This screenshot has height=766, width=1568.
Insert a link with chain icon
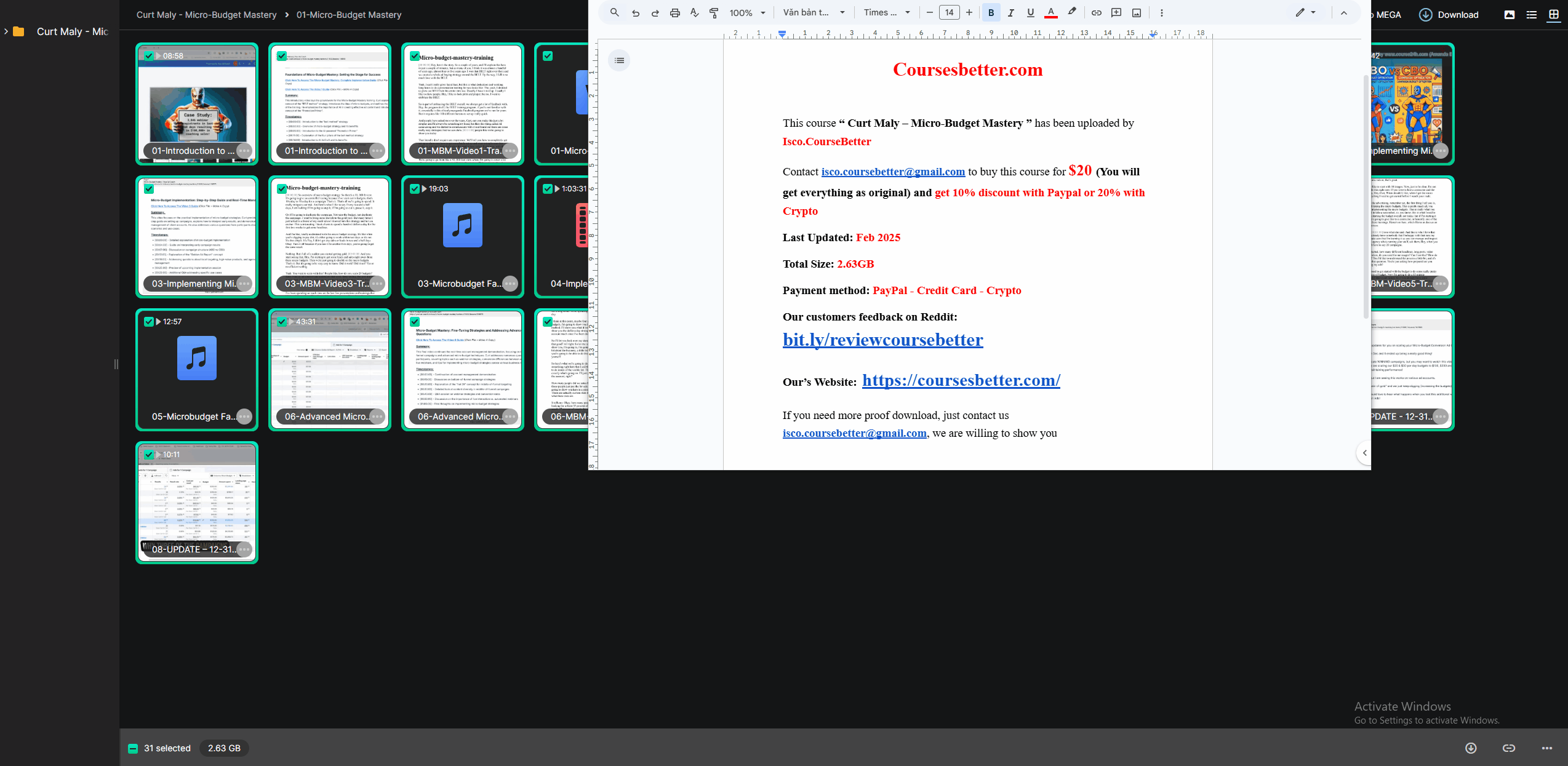click(x=1097, y=12)
